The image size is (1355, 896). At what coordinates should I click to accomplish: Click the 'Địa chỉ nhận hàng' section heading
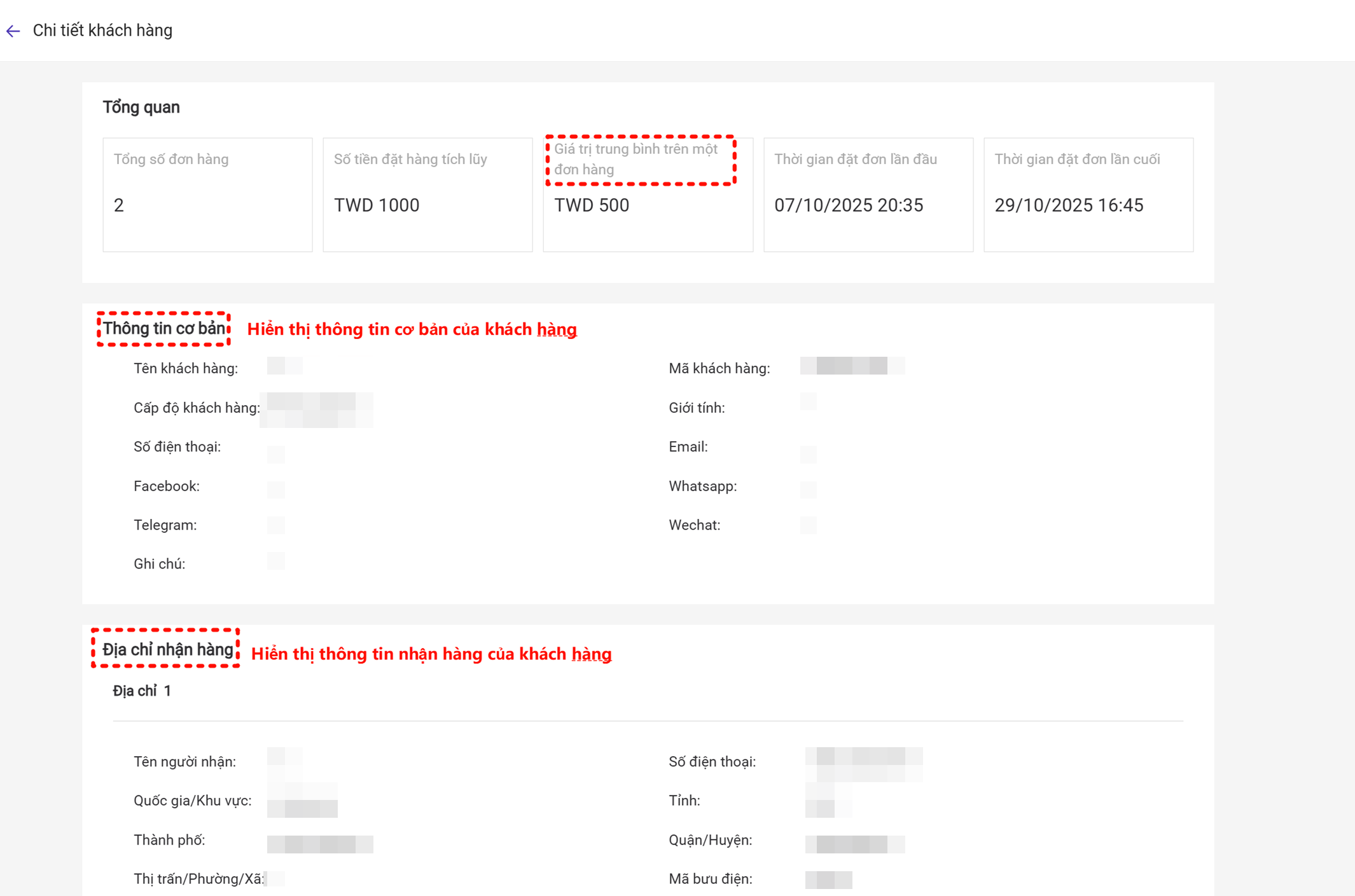tap(167, 649)
